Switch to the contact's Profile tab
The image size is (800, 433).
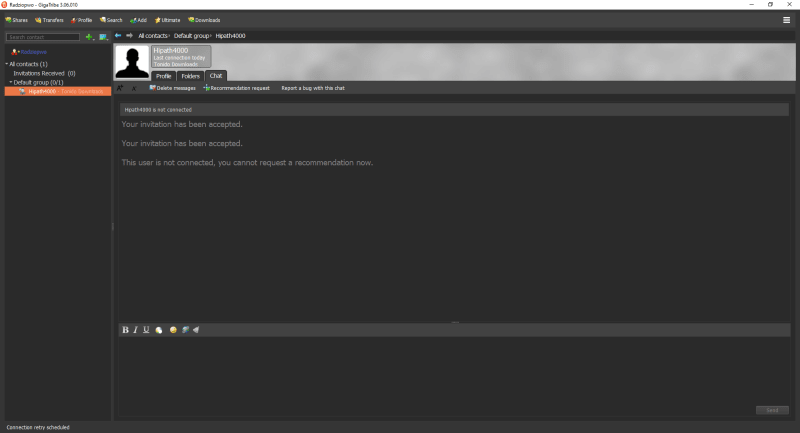tap(163, 76)
